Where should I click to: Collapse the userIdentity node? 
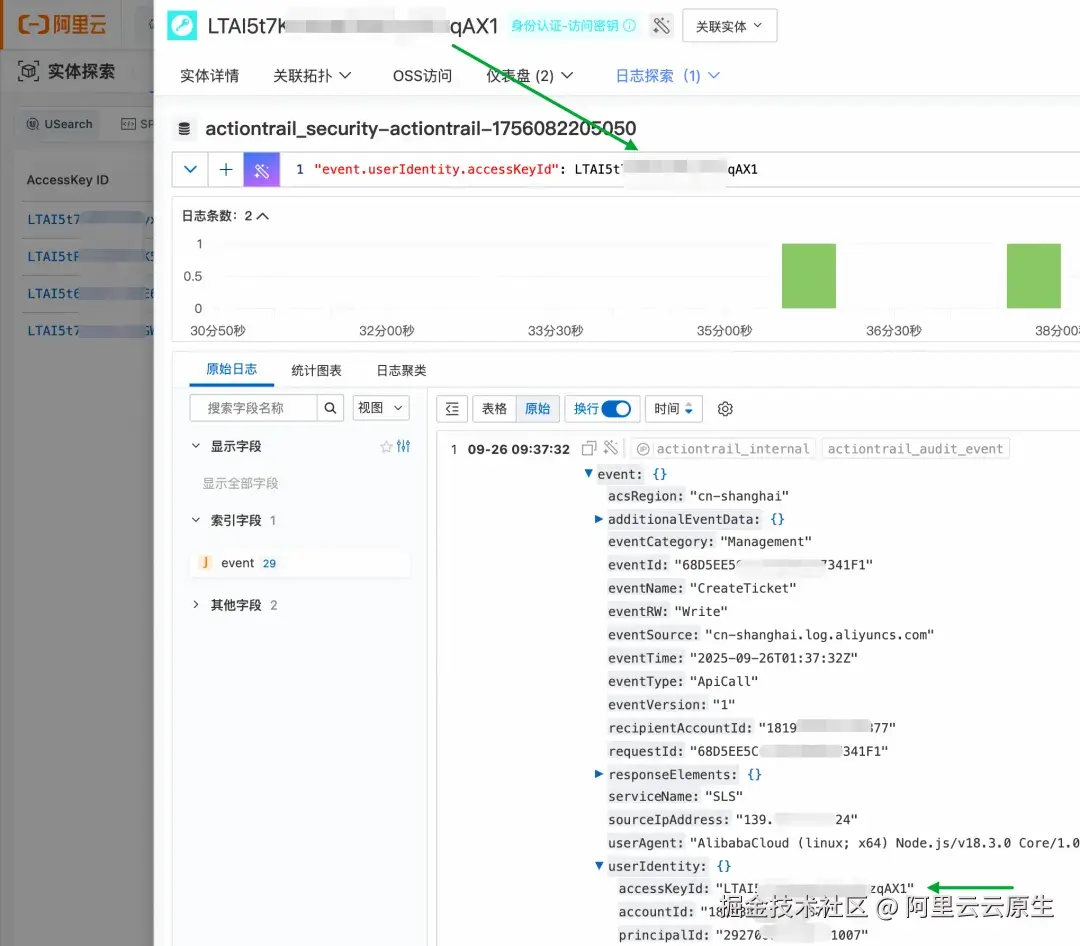[x=599, y=865]
